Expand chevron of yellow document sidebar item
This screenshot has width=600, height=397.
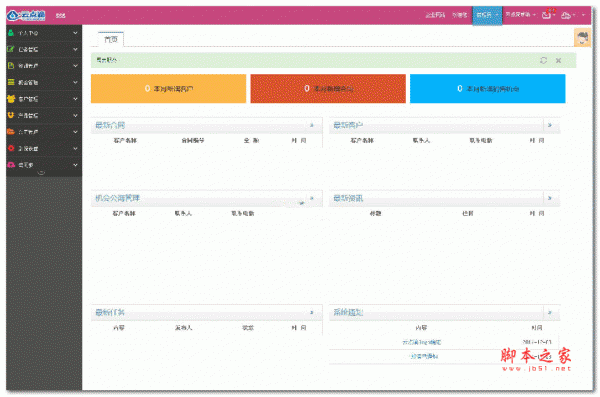(75, 66)
